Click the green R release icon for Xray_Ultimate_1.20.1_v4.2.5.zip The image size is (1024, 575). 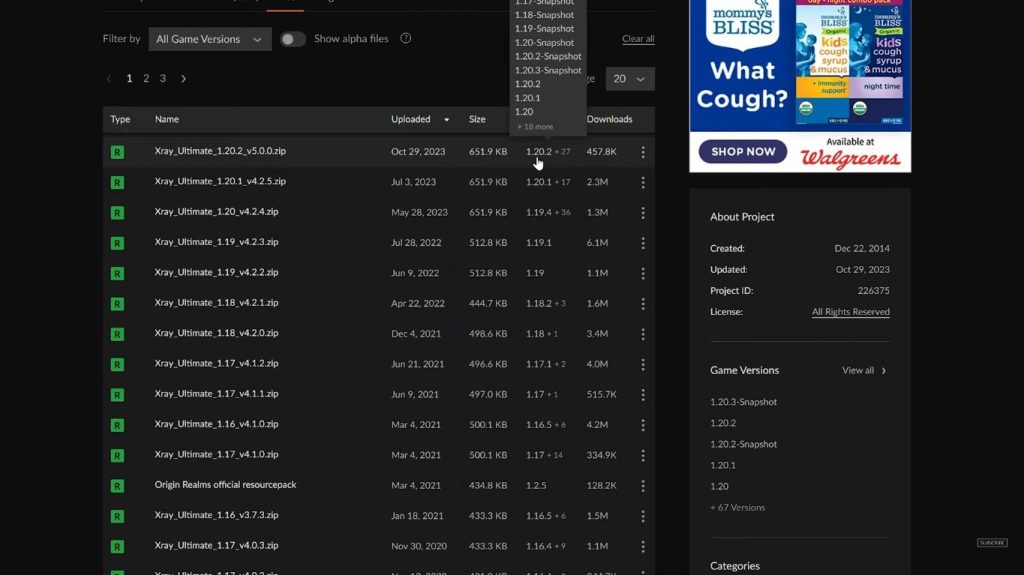(x=117, y=182)
